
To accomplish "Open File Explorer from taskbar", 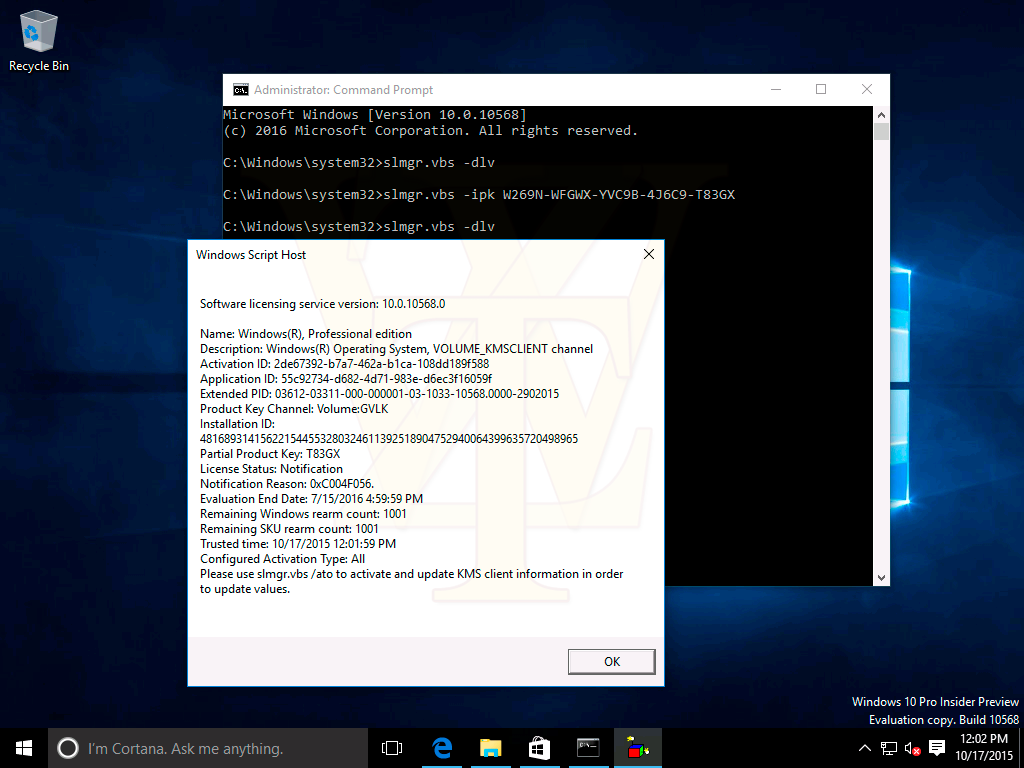I will point(490,748).
